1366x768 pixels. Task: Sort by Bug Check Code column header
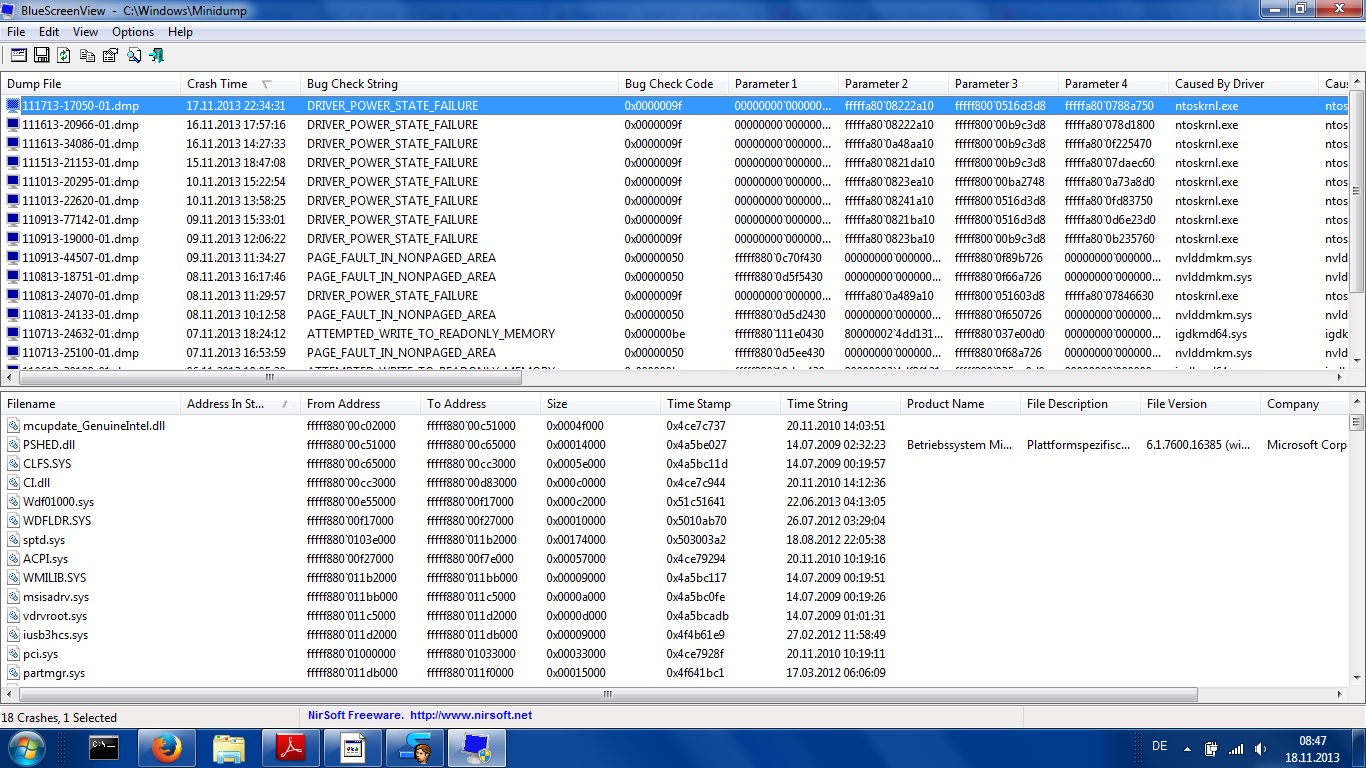click(x=673, y=84)
